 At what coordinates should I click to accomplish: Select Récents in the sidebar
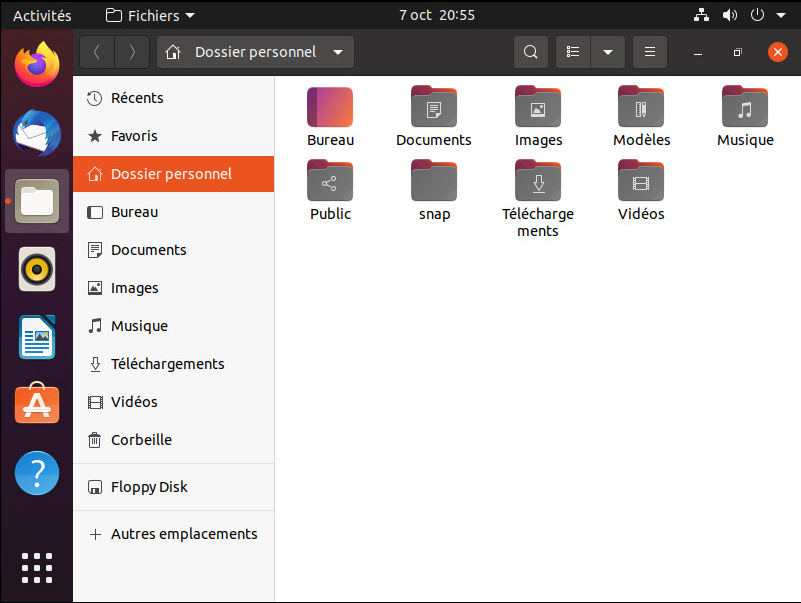[x=137, y=98]
